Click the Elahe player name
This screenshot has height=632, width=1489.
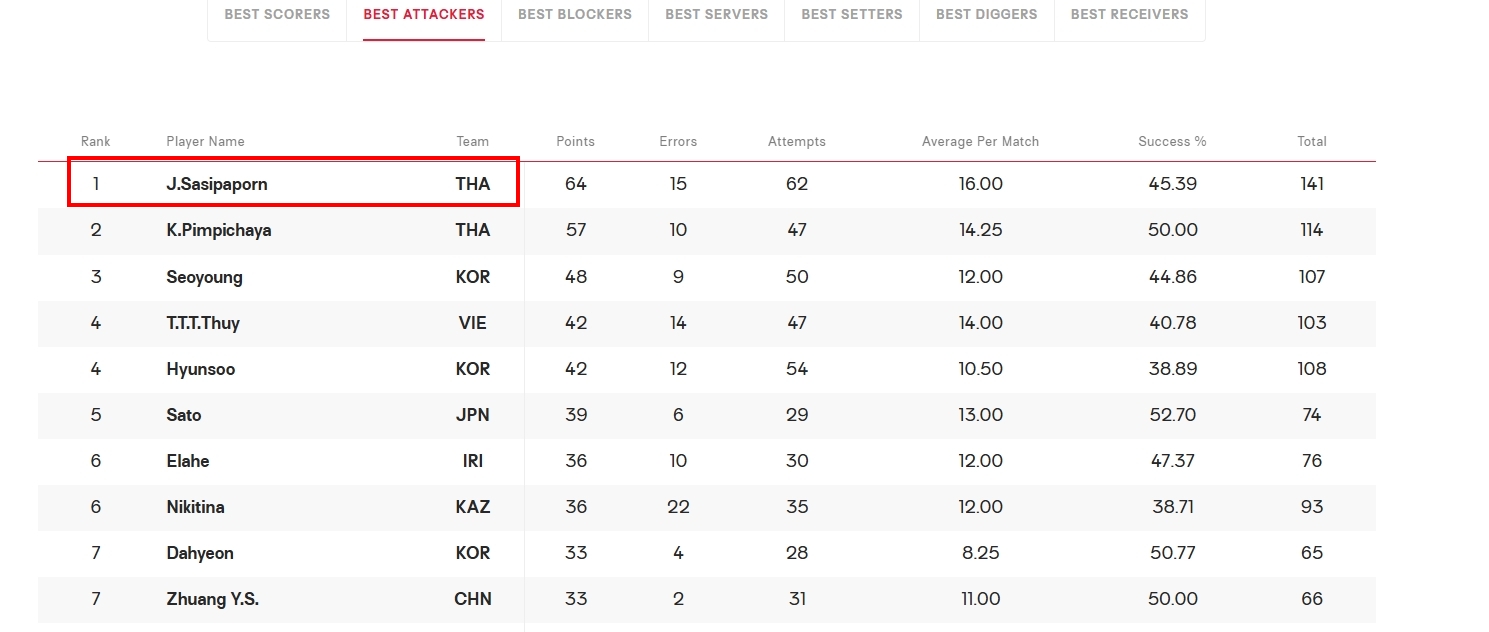coord(188,461)
